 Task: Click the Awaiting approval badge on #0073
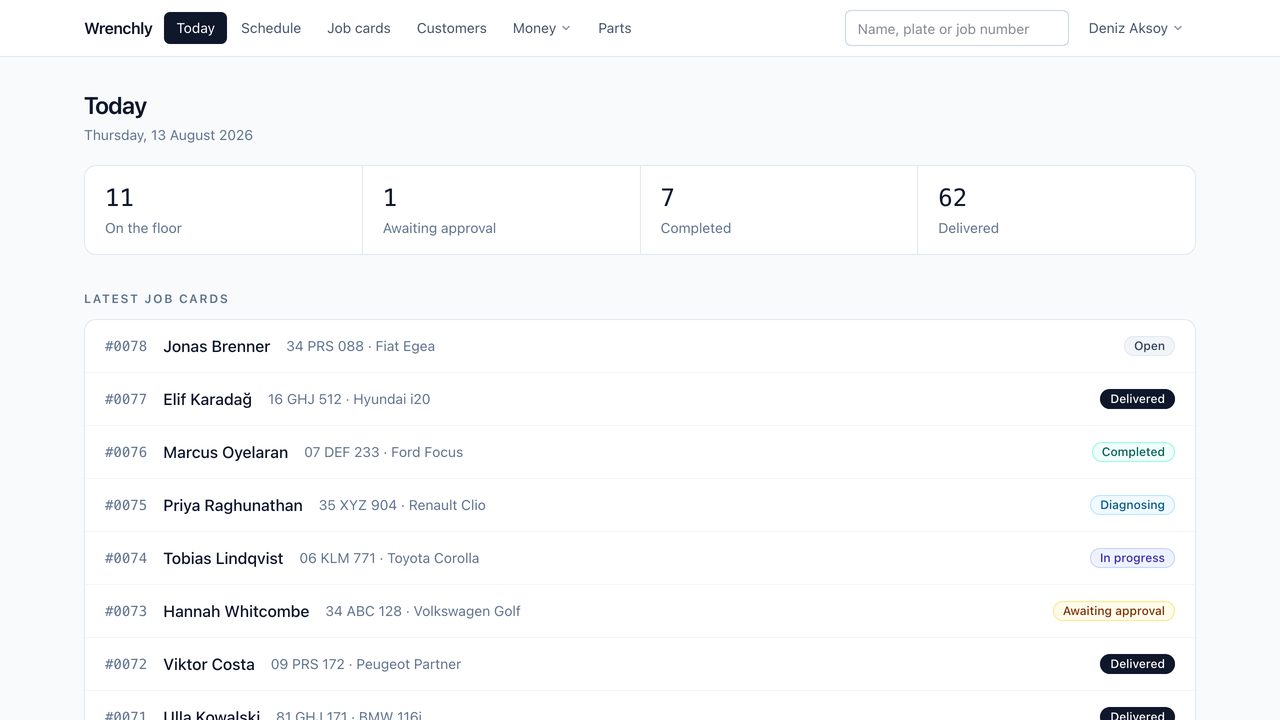tap(1114, 611)
